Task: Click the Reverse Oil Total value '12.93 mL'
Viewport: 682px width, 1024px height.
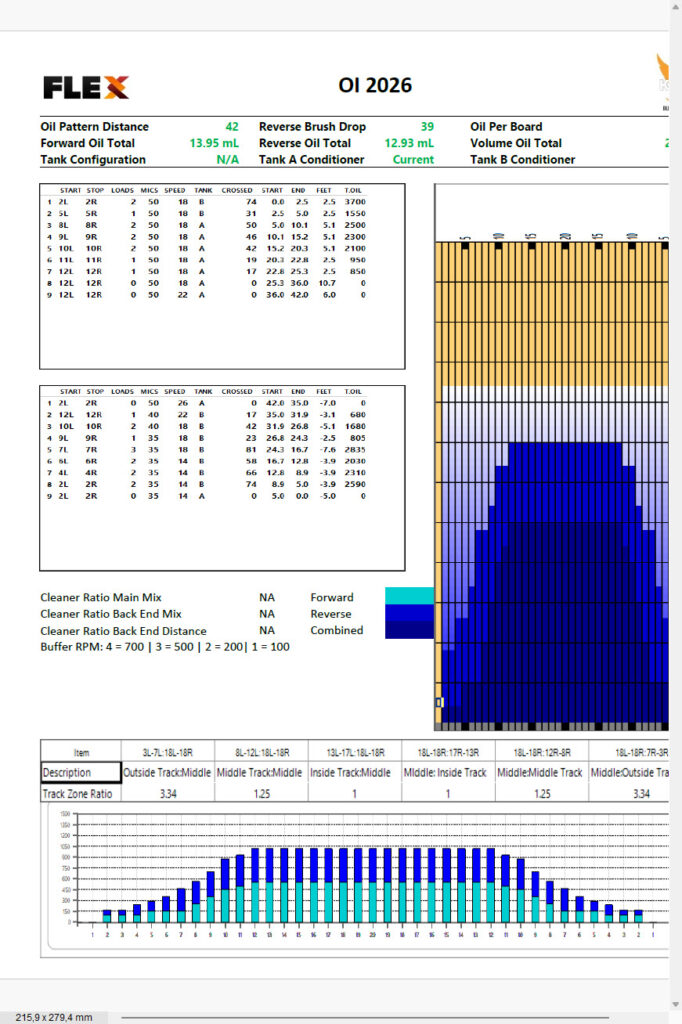Action: tap(409, 143)
